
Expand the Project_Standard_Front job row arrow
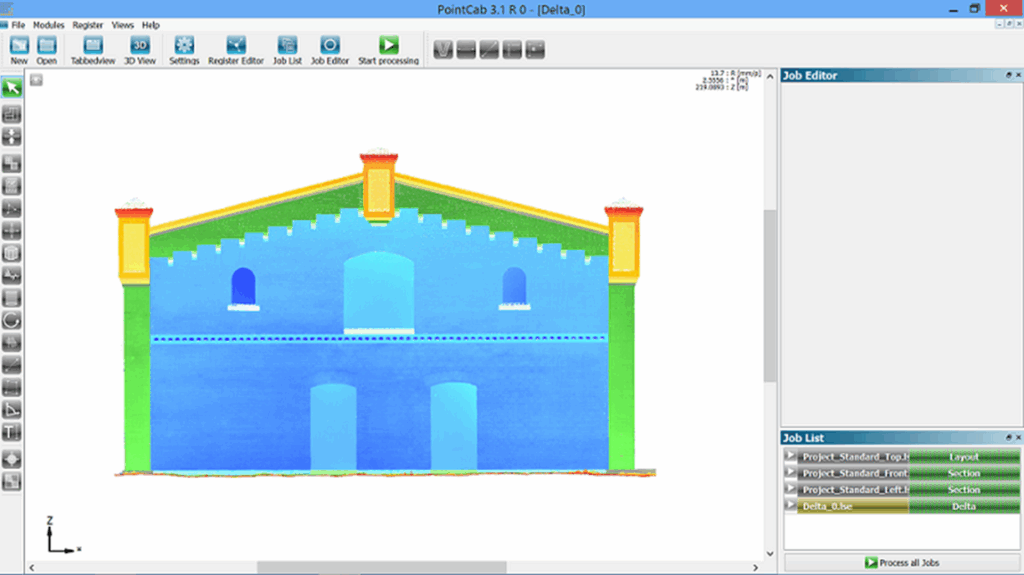coord(790,473)
